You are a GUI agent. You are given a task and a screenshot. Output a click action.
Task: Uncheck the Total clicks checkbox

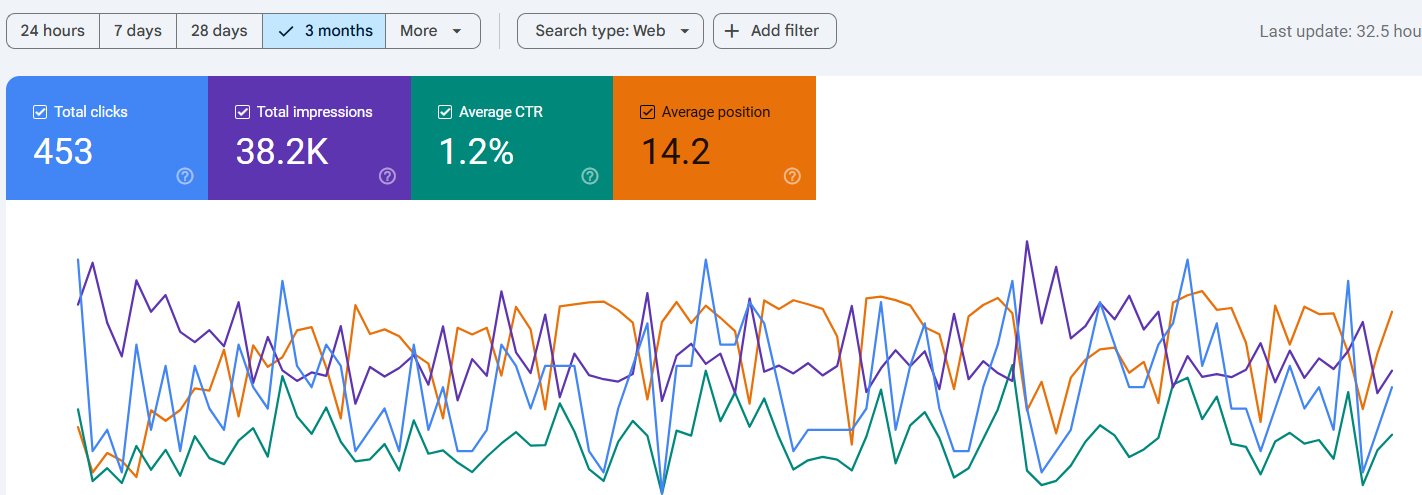click(40, 112)
